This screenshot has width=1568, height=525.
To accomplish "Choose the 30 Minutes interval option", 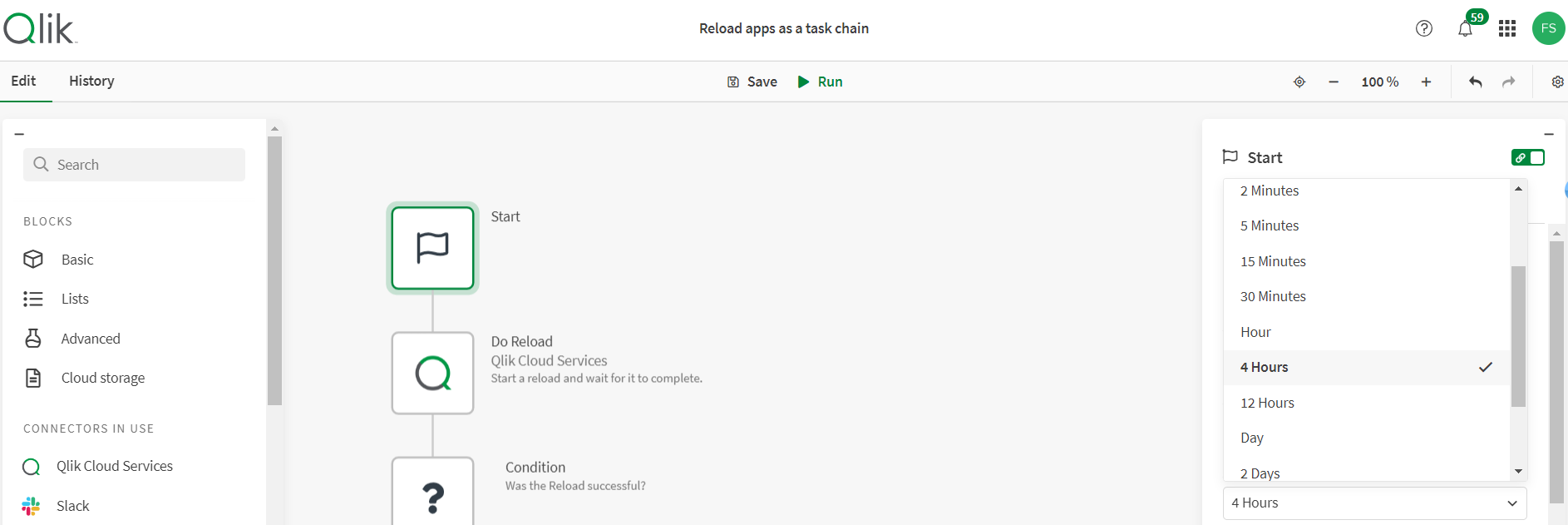I will (1273, 296).
